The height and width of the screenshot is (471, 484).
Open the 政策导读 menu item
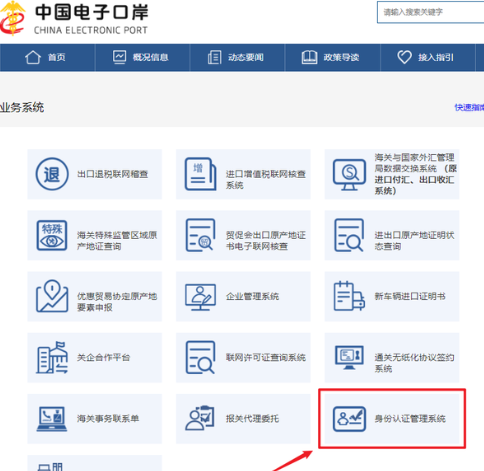pyautogui.click(x=333, y=57)
